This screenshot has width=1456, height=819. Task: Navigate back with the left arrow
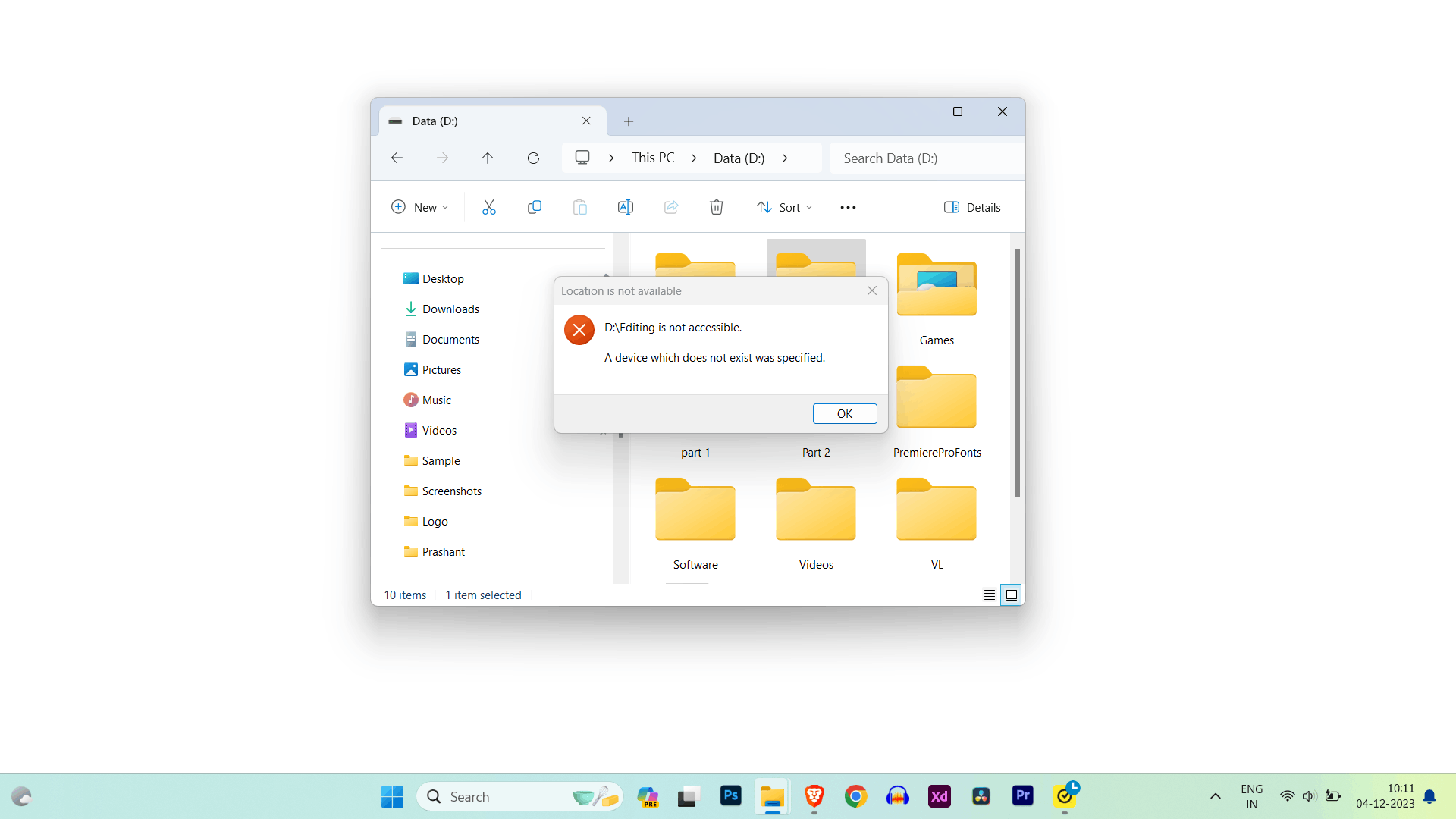coord(397,158)
